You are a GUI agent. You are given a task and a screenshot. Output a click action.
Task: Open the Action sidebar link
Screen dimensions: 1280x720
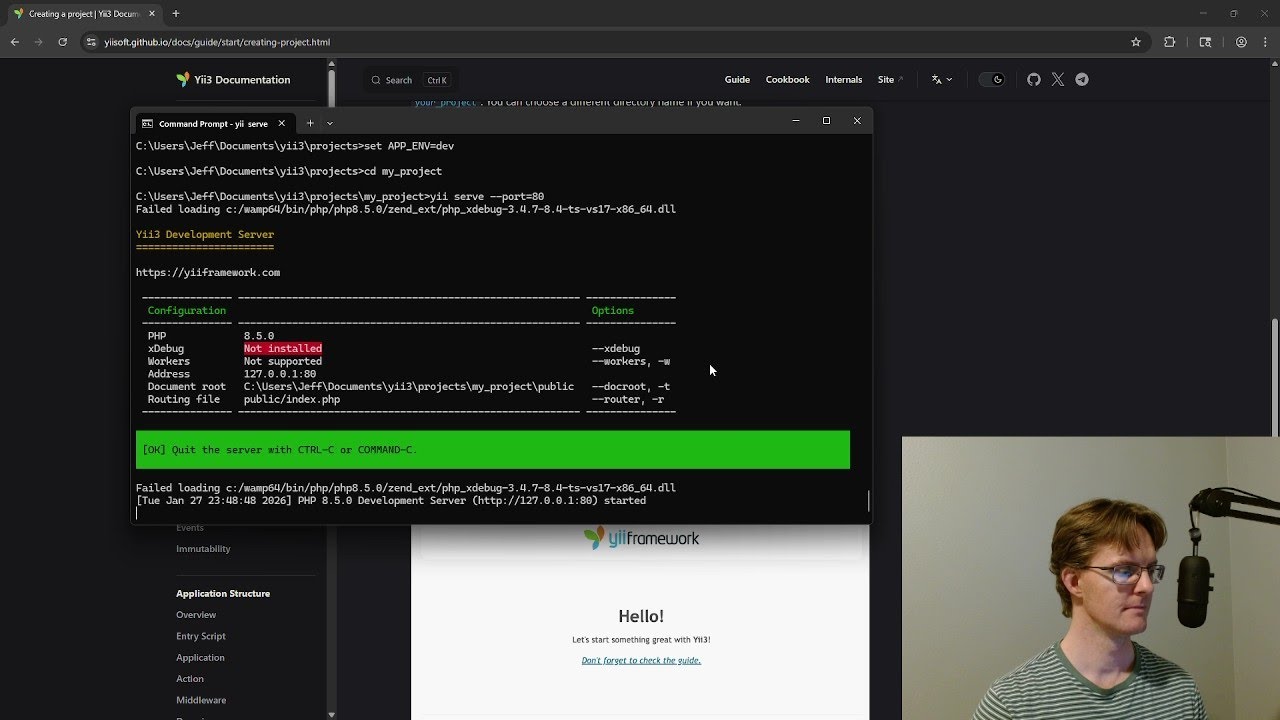click(x=190, y=679)
